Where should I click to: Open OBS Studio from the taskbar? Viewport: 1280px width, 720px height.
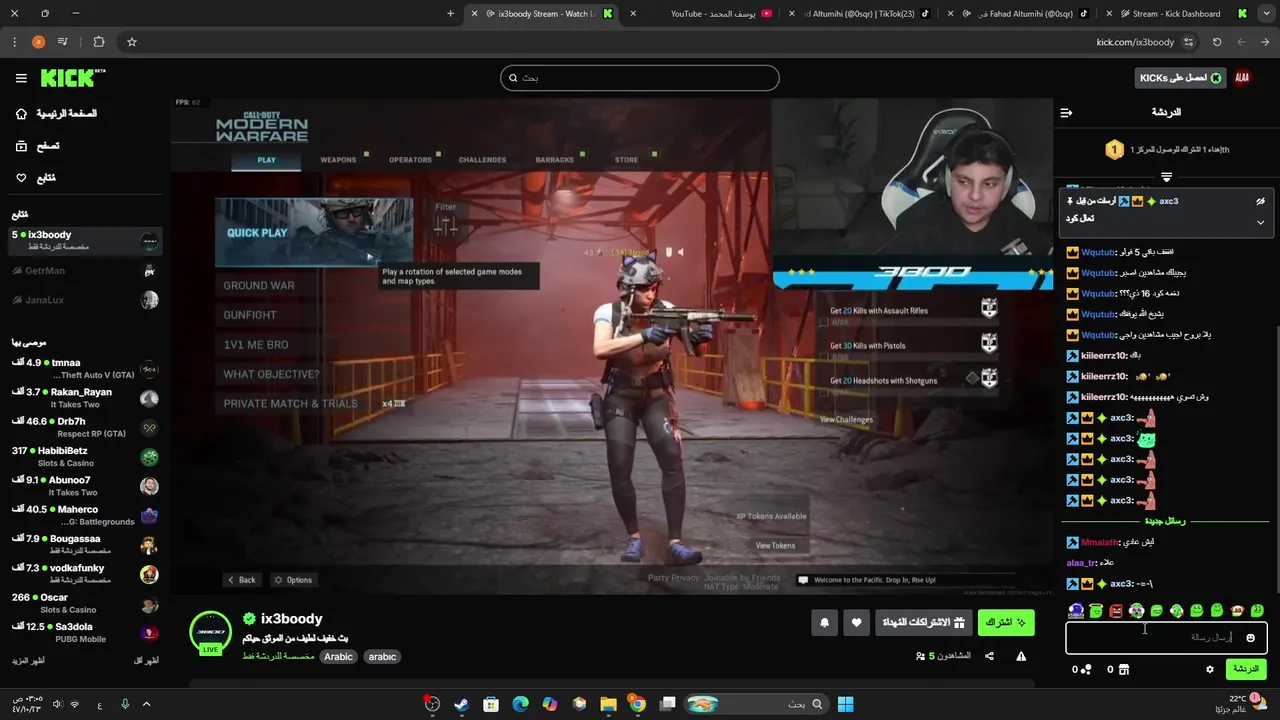click(432, 704)
